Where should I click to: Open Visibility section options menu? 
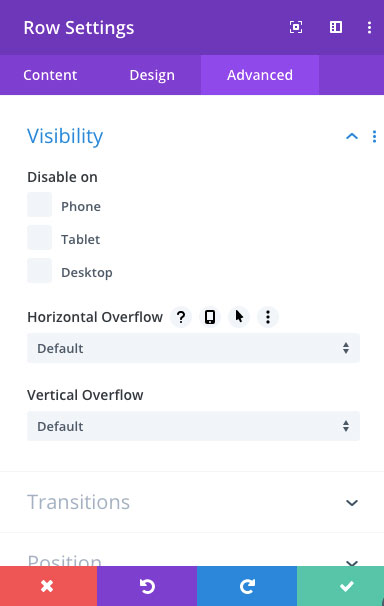374,136
